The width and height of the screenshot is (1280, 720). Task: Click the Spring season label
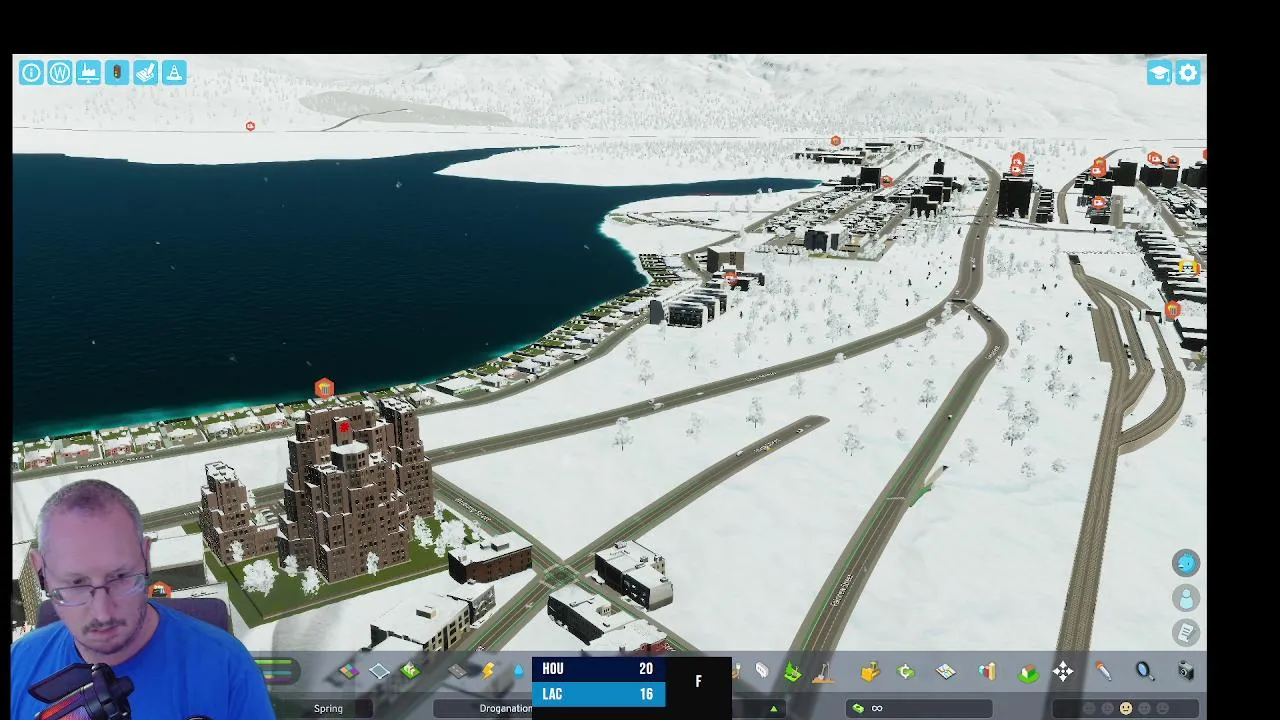[328, 708]
